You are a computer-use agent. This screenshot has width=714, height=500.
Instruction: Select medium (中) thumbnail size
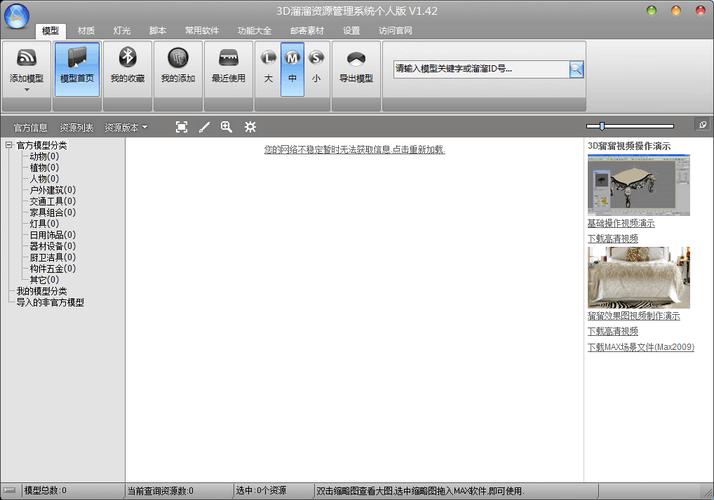(x=292, y=68)
